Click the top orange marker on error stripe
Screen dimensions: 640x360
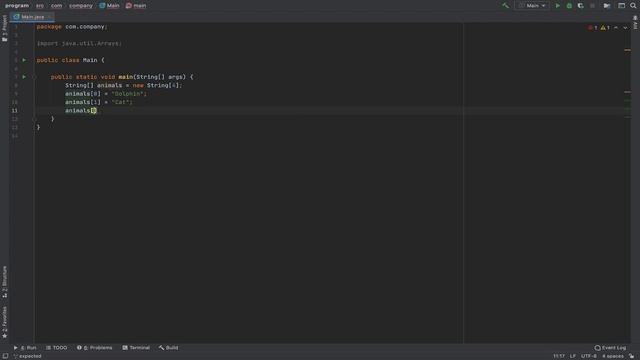[627, 50]
